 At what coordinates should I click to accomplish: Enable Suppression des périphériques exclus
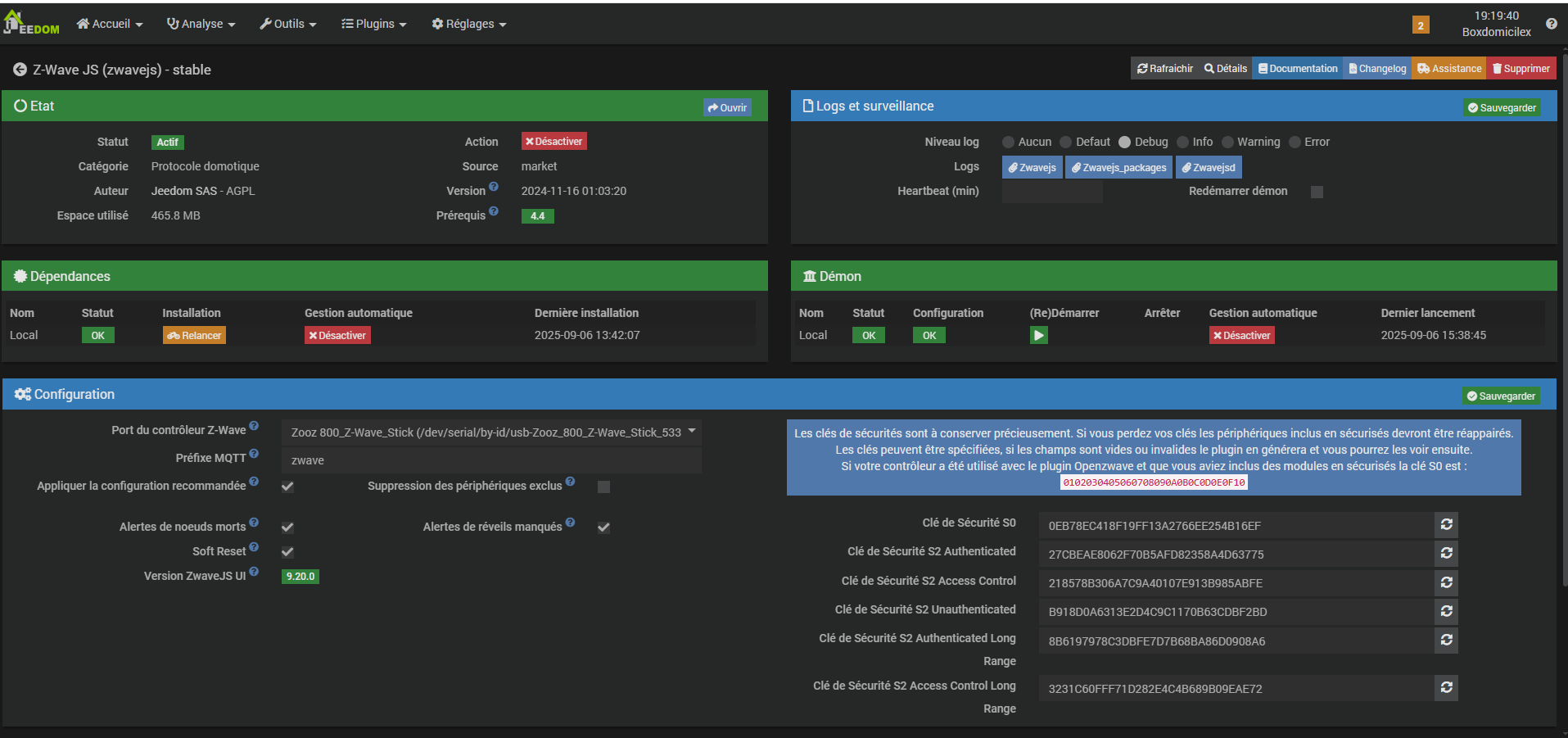pos(603,487)
